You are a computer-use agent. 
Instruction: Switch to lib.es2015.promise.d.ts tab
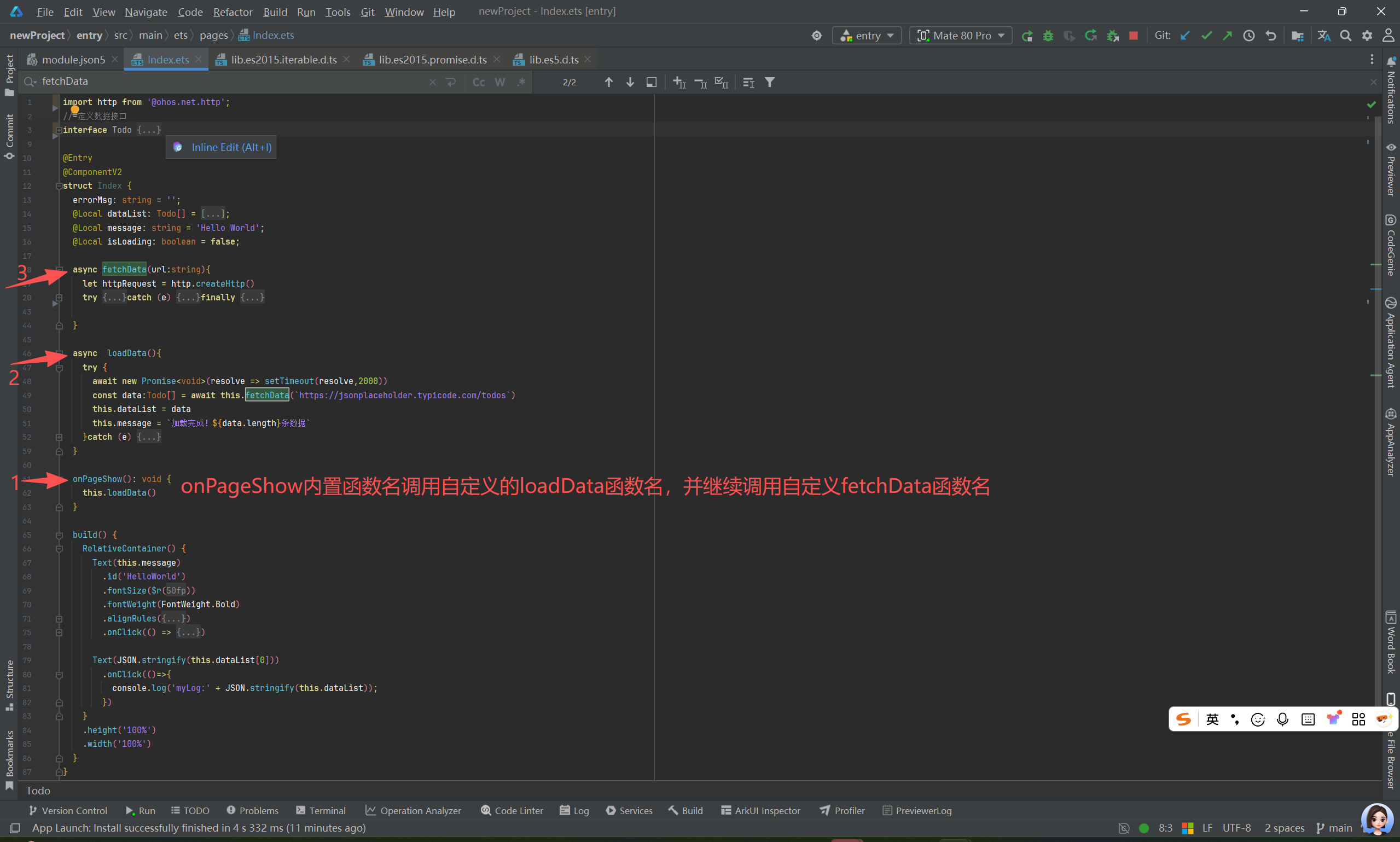(x=432, y=60)
